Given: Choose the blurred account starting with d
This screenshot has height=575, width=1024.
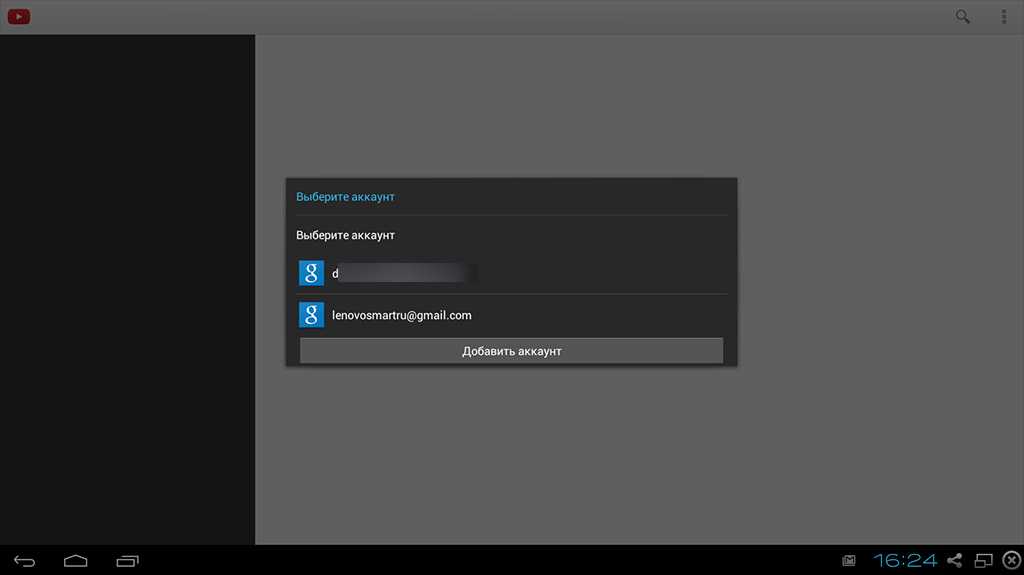Looking at the screenshot, I should [511, 273].
